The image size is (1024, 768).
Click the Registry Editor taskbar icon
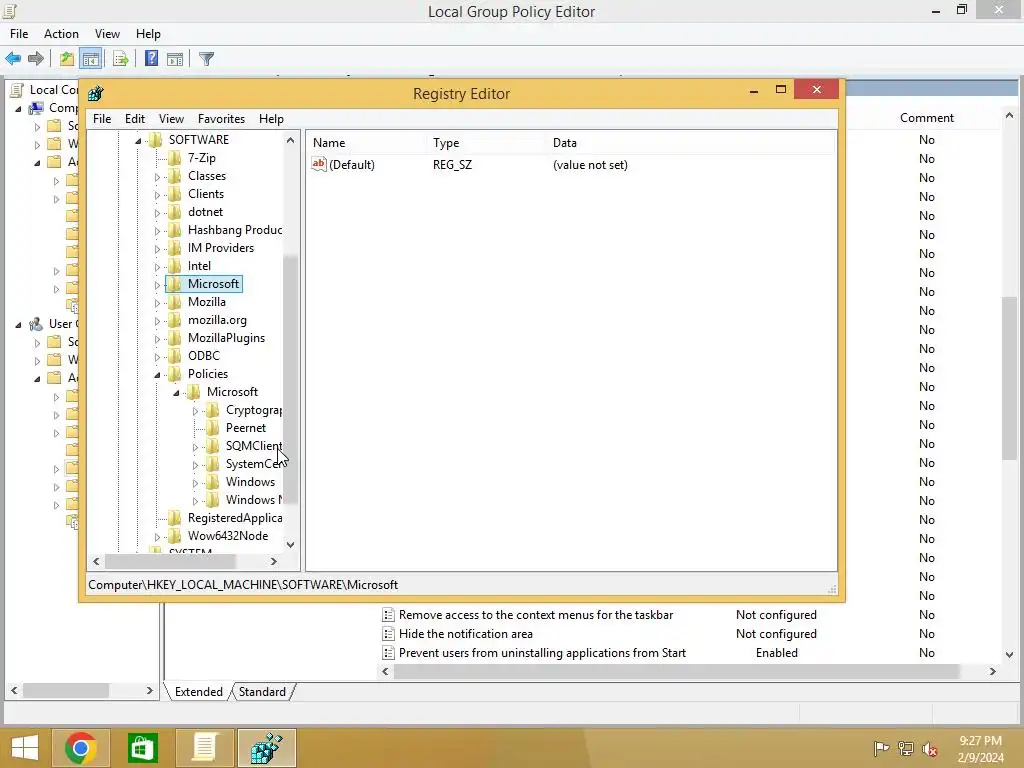[x=266, y=748]
